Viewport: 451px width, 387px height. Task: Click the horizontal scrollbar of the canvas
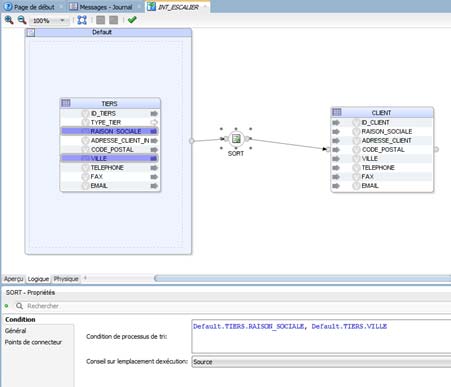point(302,278)
